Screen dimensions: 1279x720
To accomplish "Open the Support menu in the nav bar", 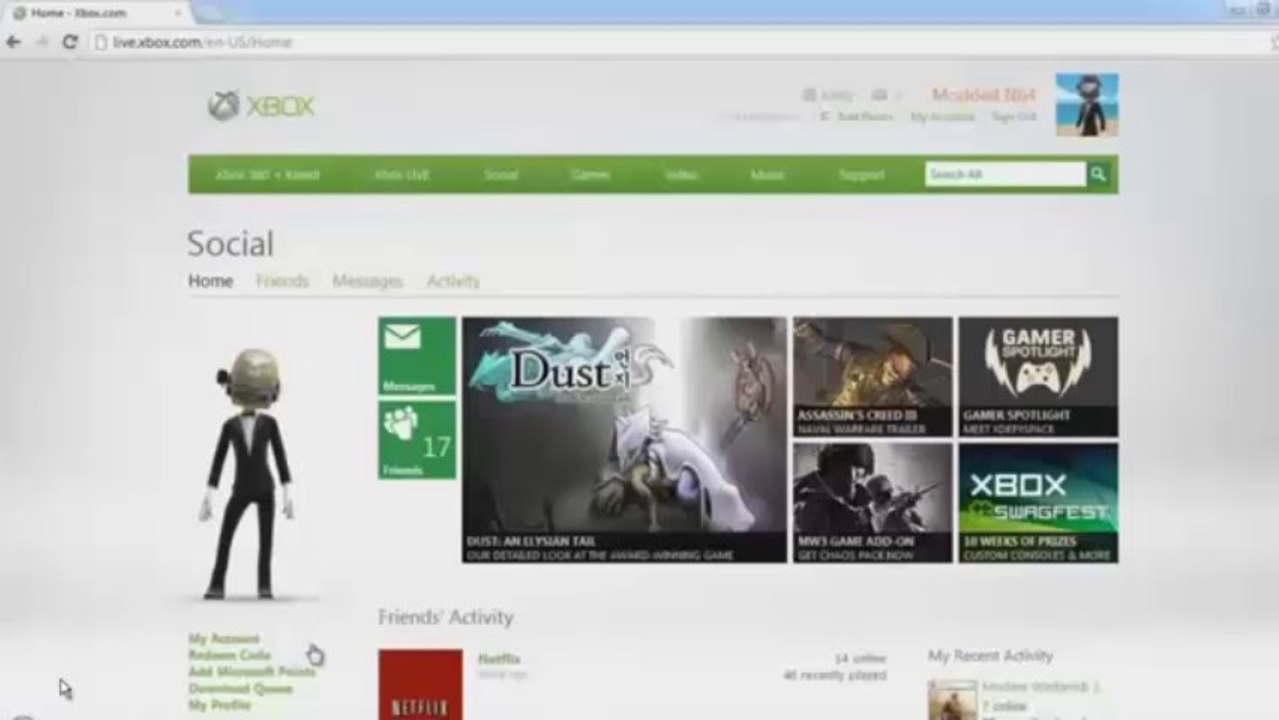I will pyautogui.click(x=861, y=174).
